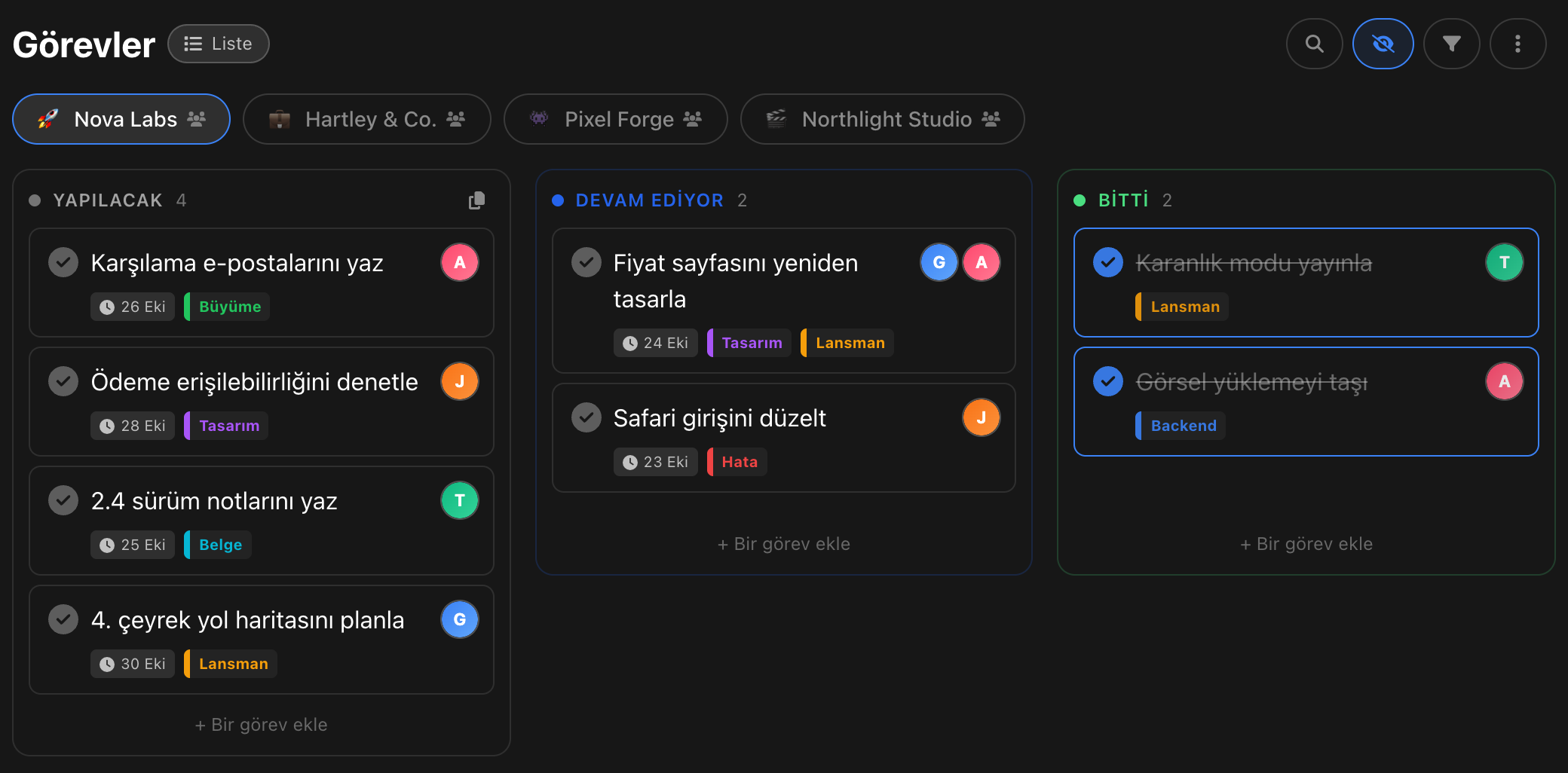Click avatar A on Görsel yüklemeyi taşı
The width and height of the screenshot is (1568, 773).
click(x=1505, y=381)
